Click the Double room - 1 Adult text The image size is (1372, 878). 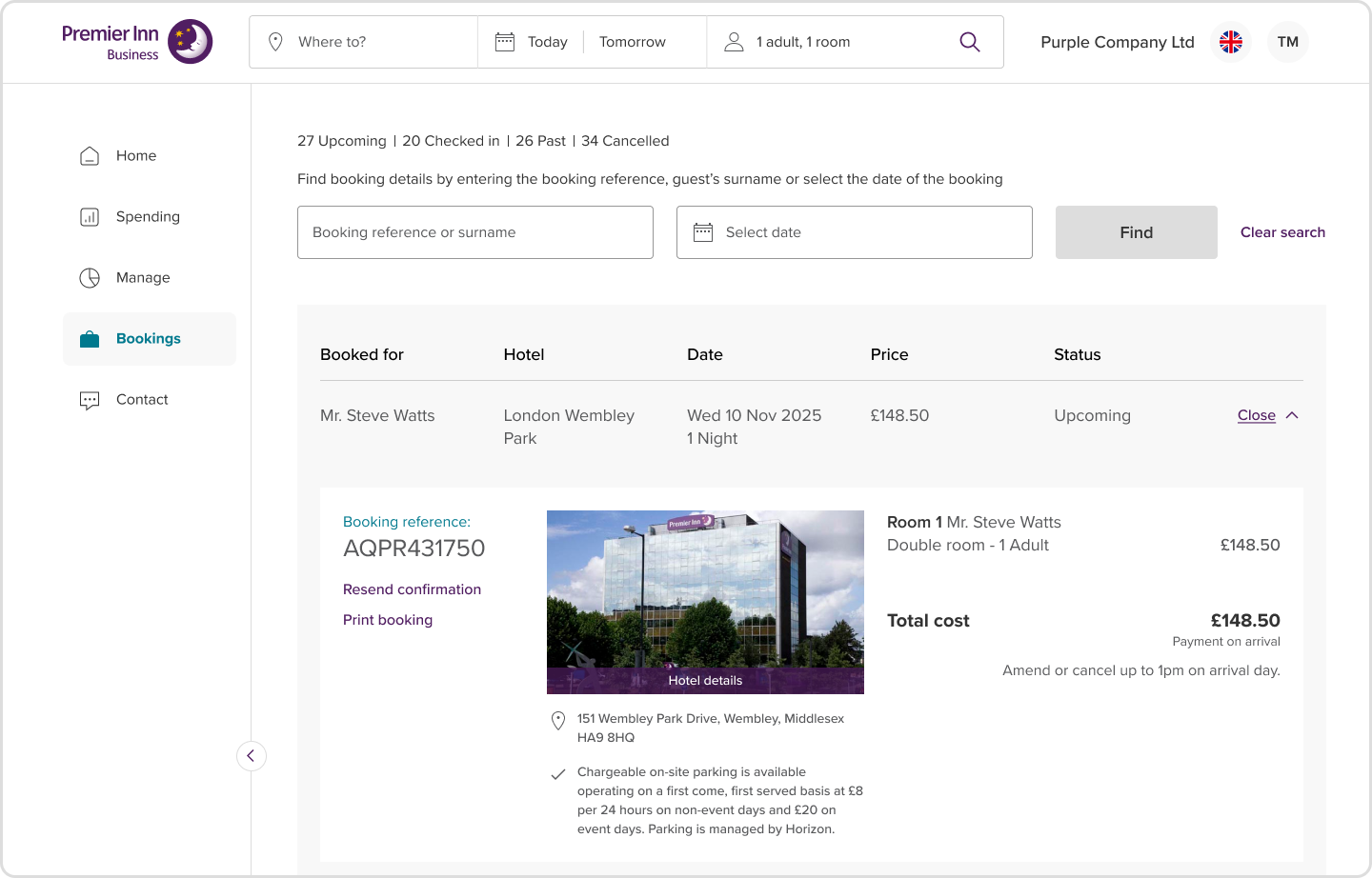point(968,545)
